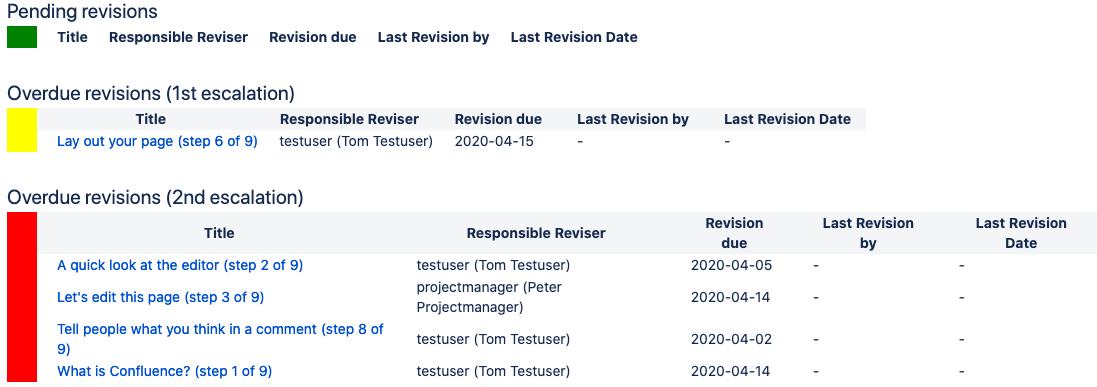Click Last Revision Date header in 1st escalation table
The height and width of the screenshot is (387, 1097).
(788, 119)
